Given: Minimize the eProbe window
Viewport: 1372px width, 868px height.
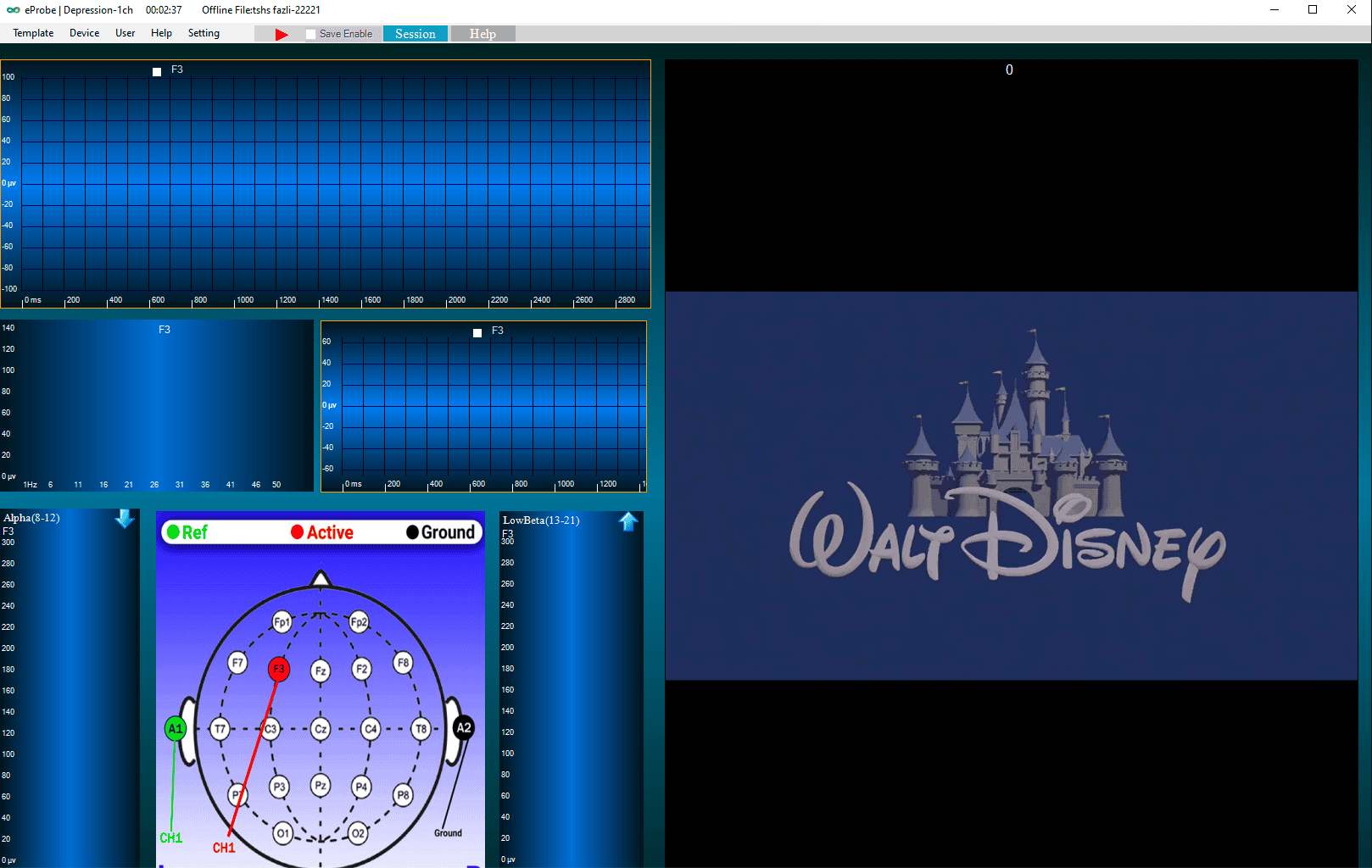Looking at the screenshot, I should pyautogui.click(x=1274, y=10).
